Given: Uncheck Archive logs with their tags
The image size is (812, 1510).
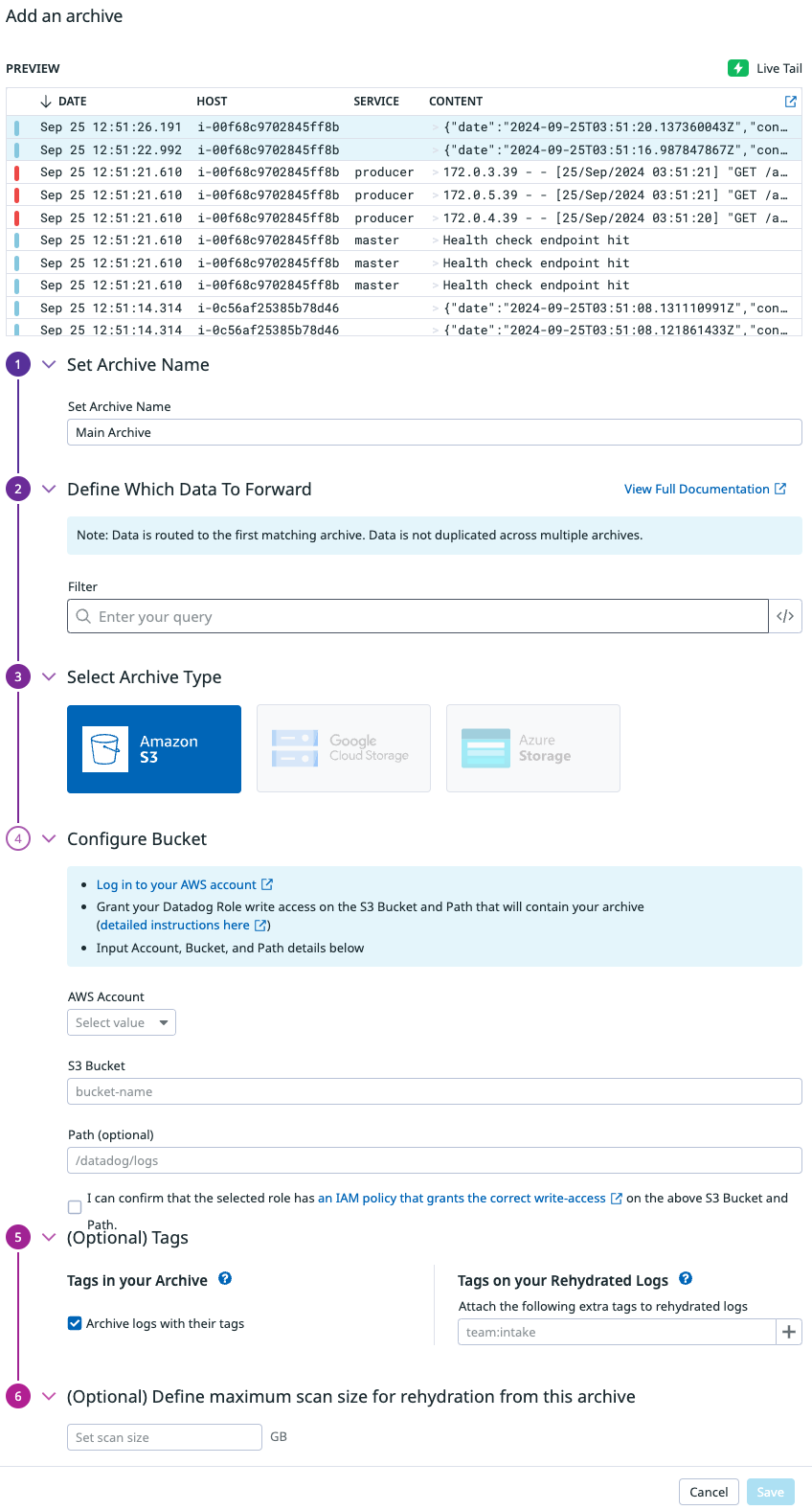Looking at the screenshot, I should click(75, 1323).
